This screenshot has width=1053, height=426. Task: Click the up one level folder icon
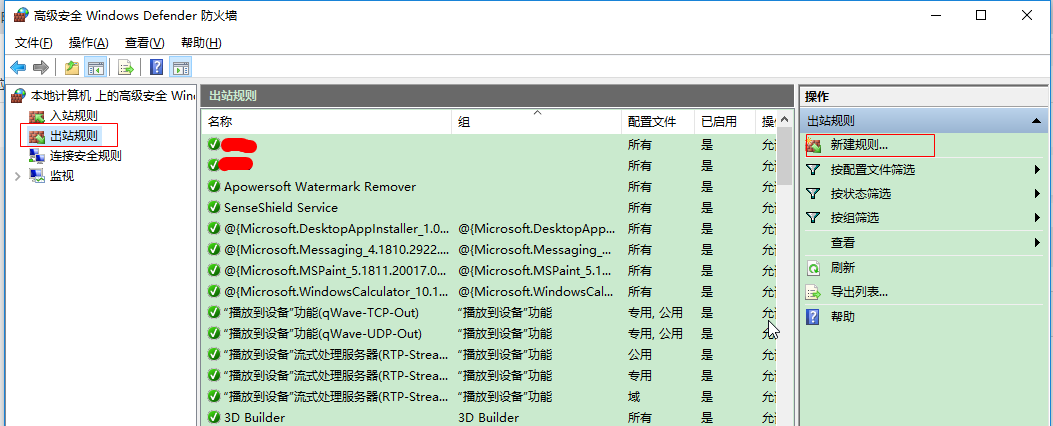72,67
